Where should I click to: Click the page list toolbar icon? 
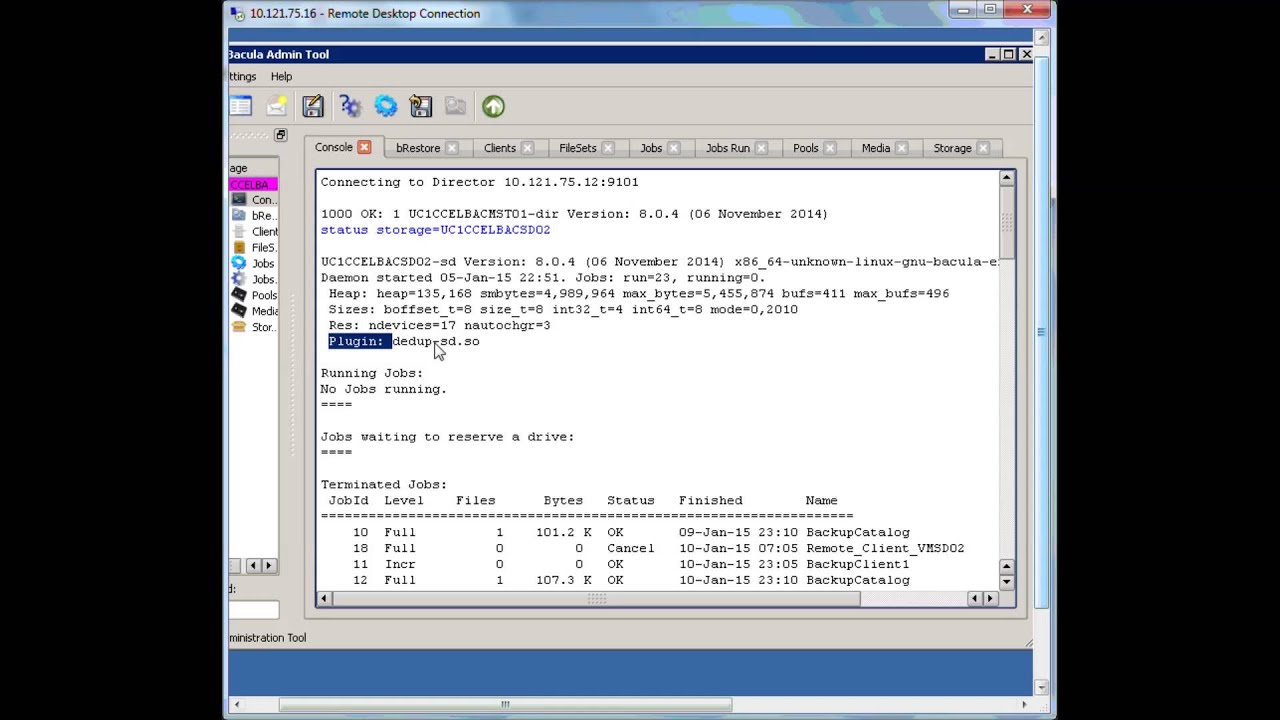pyautogui.click(x=240, y=106)
